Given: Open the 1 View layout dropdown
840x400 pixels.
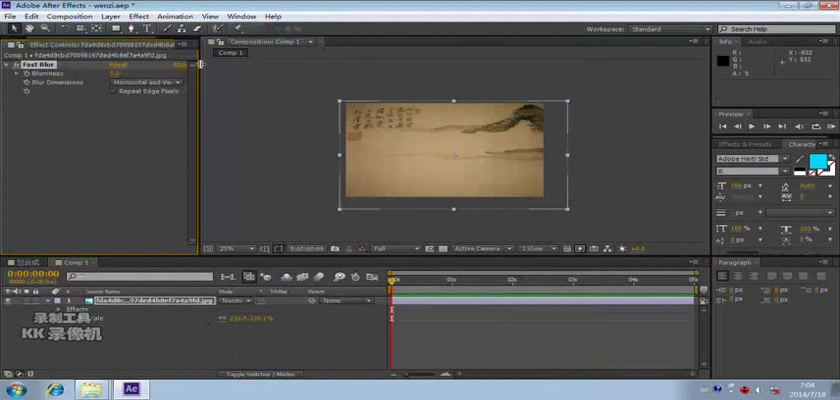Looking at the screenshot, I should [x=538, y=249].
